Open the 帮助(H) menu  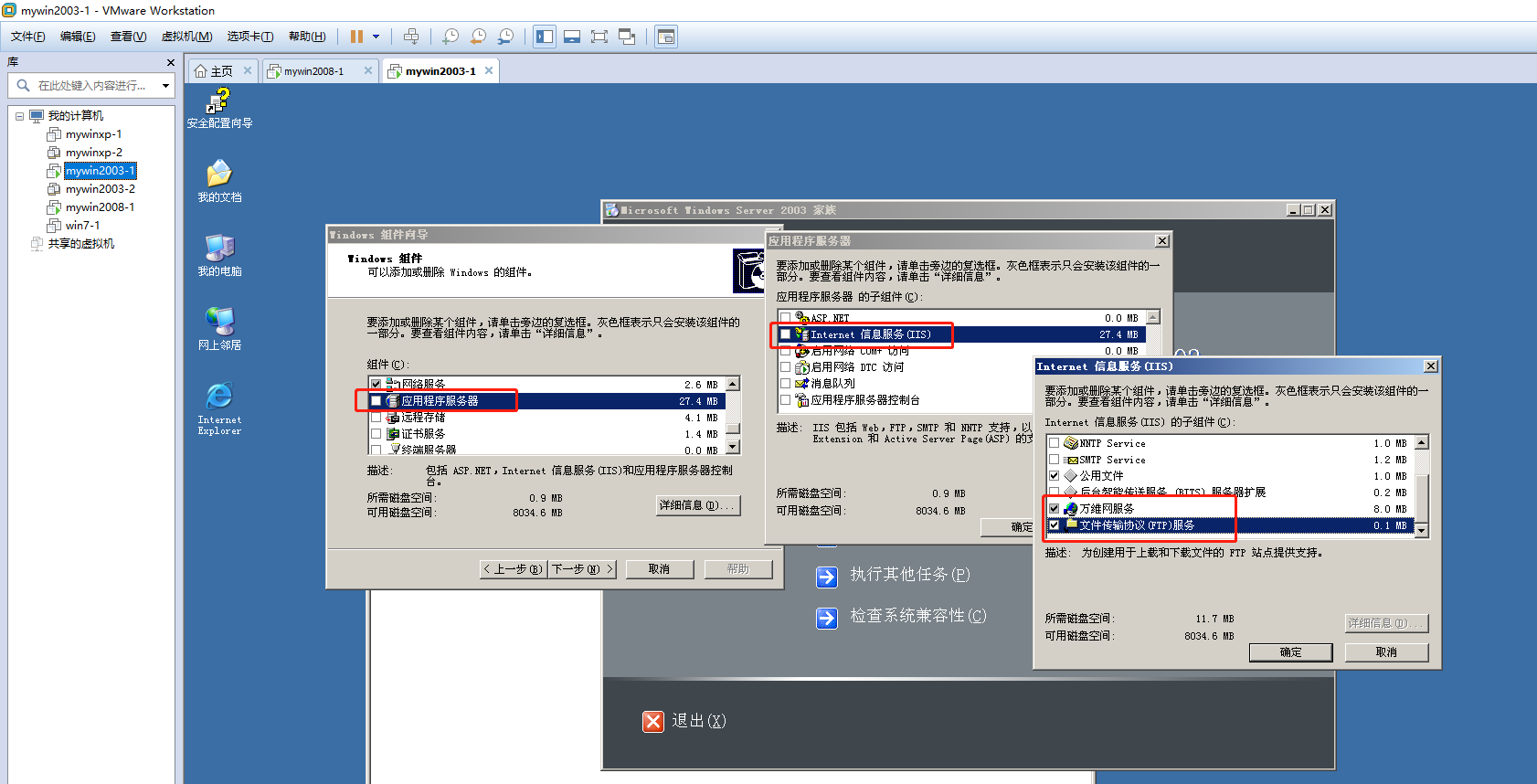[x=307, y=37]
